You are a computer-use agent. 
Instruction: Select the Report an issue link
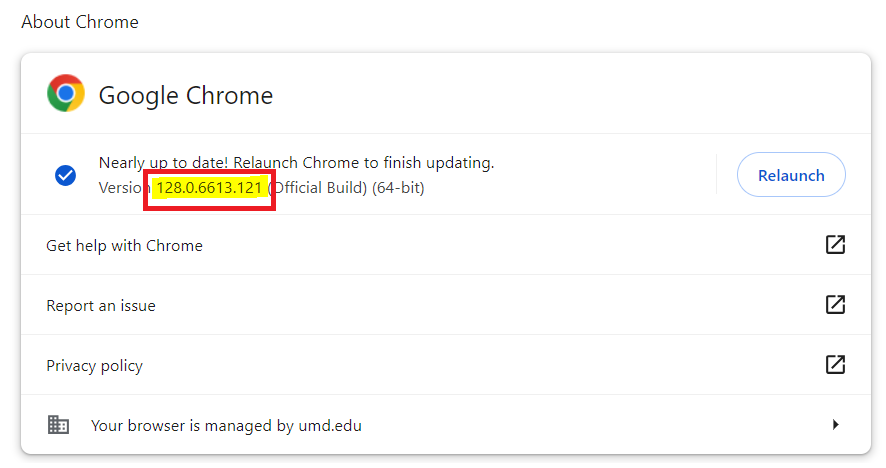pyautogui.click(x=101, y=306)
